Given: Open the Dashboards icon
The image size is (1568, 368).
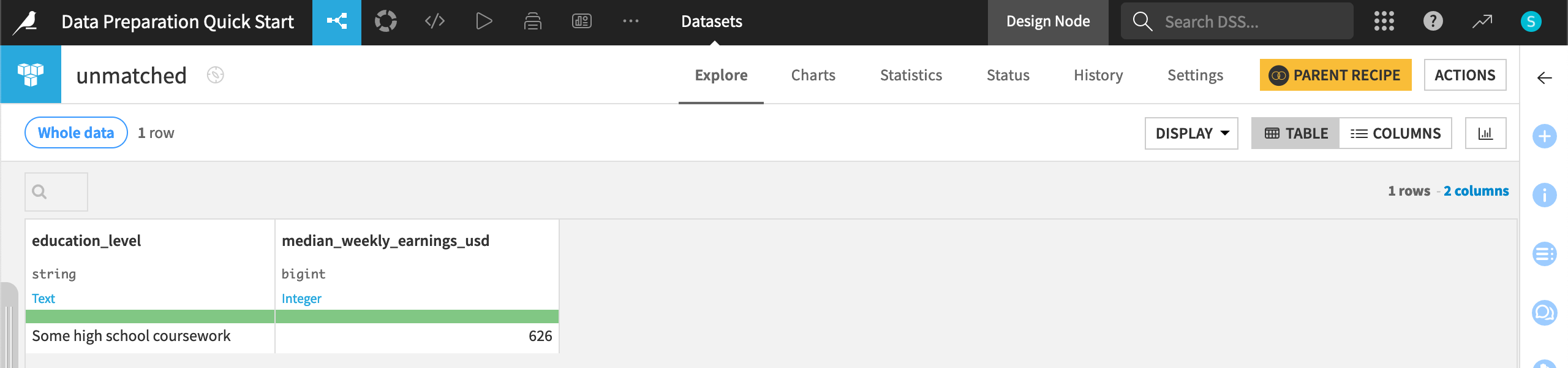Looking at the screenshot, I should tap(582, 21).
